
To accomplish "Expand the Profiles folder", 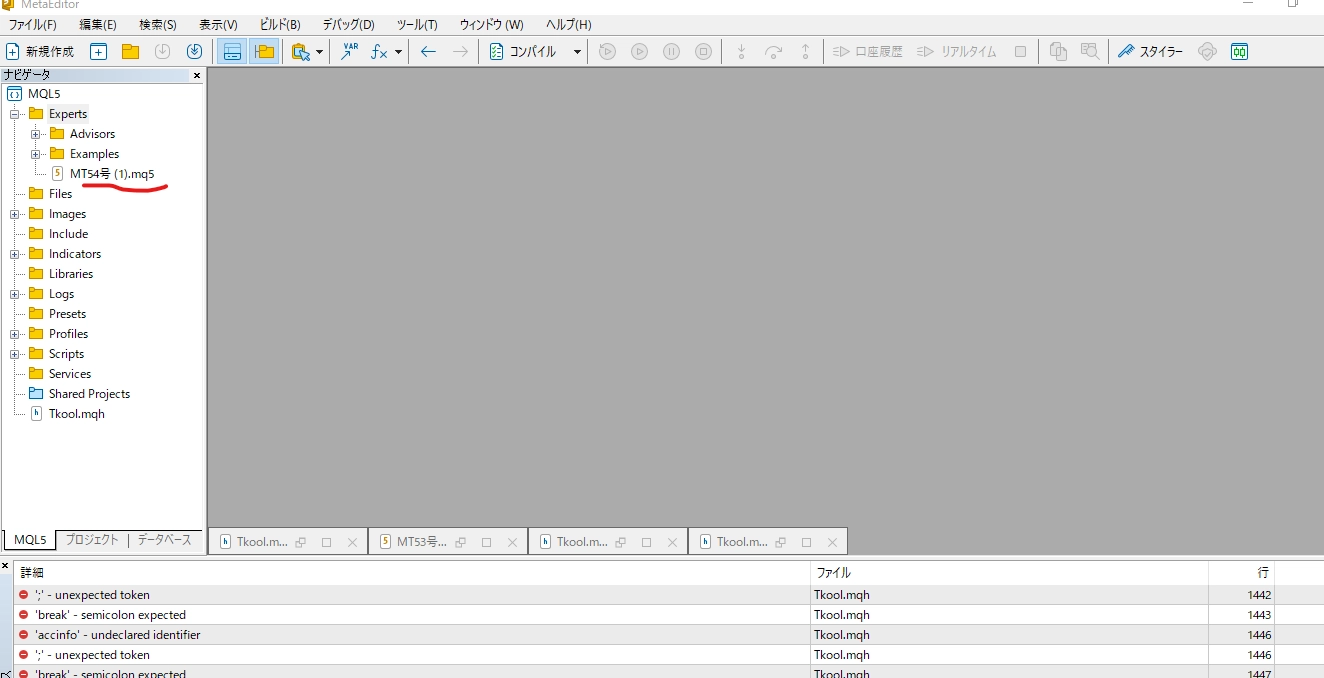I will point(15,334).
